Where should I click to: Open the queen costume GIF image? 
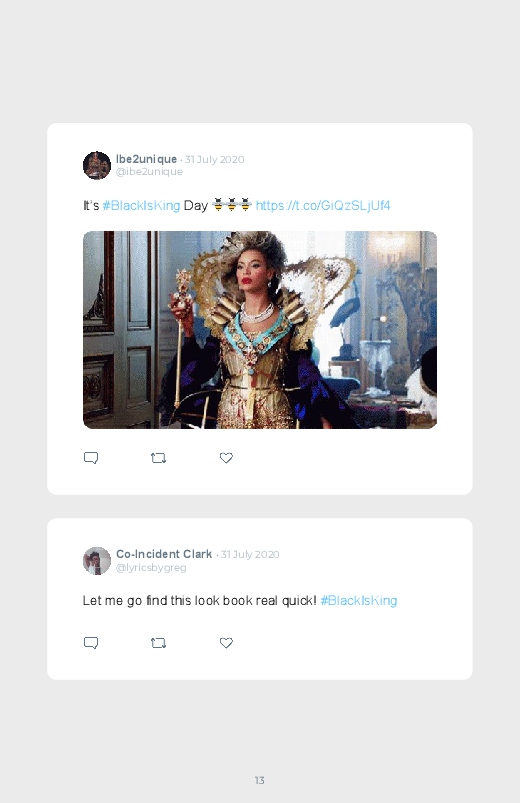(260, 330)
